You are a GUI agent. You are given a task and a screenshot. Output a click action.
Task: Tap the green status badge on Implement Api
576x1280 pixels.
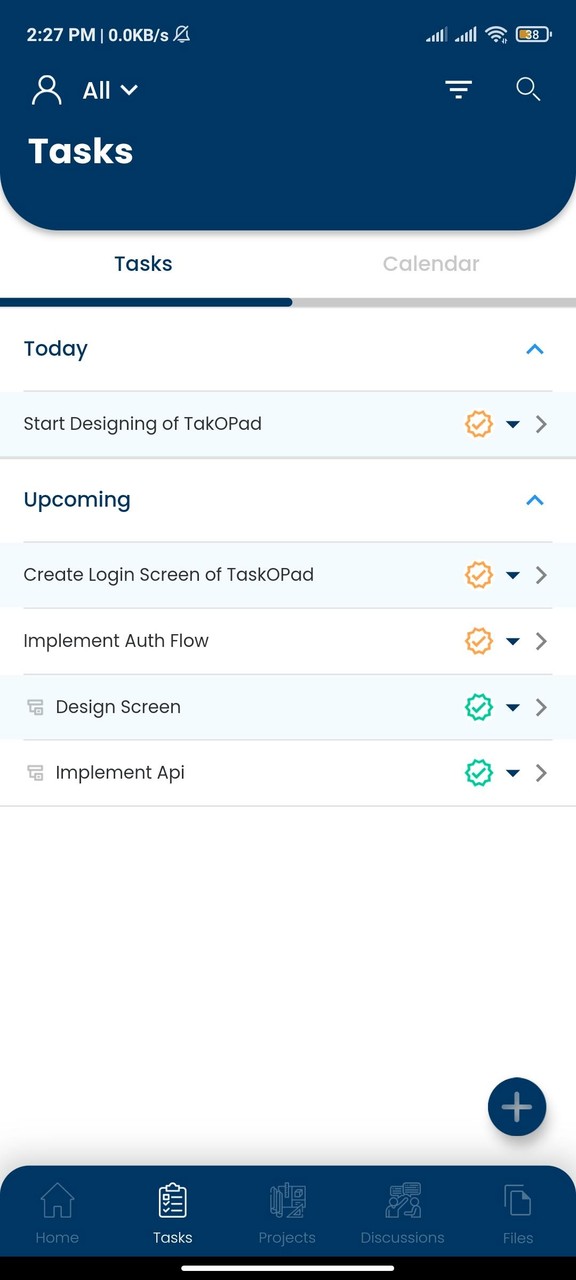click(x=479, y=772)
